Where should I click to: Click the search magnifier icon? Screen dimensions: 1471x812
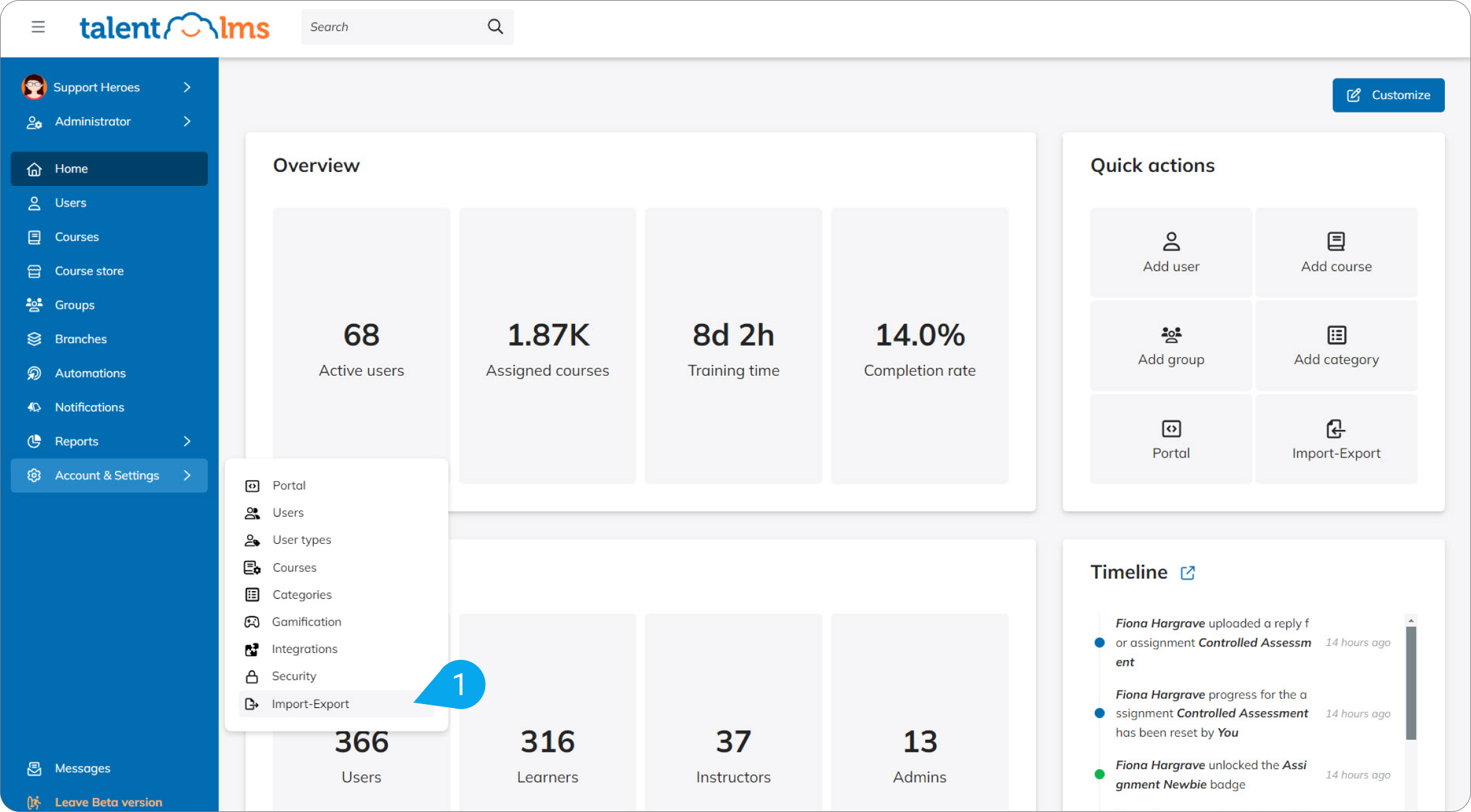495,26
